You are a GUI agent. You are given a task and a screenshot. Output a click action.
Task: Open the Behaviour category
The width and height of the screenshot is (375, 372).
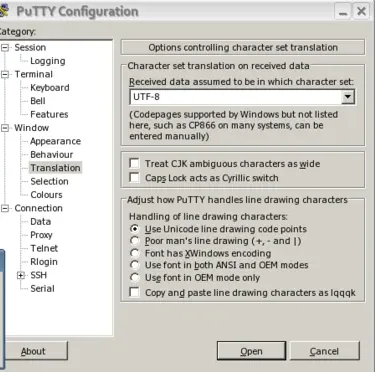51,155
